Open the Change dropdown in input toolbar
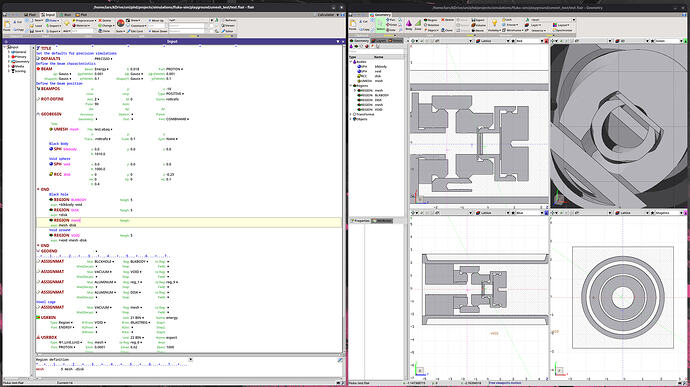The width and height of the screenshot is (690, 387). (x=105, y=26)
